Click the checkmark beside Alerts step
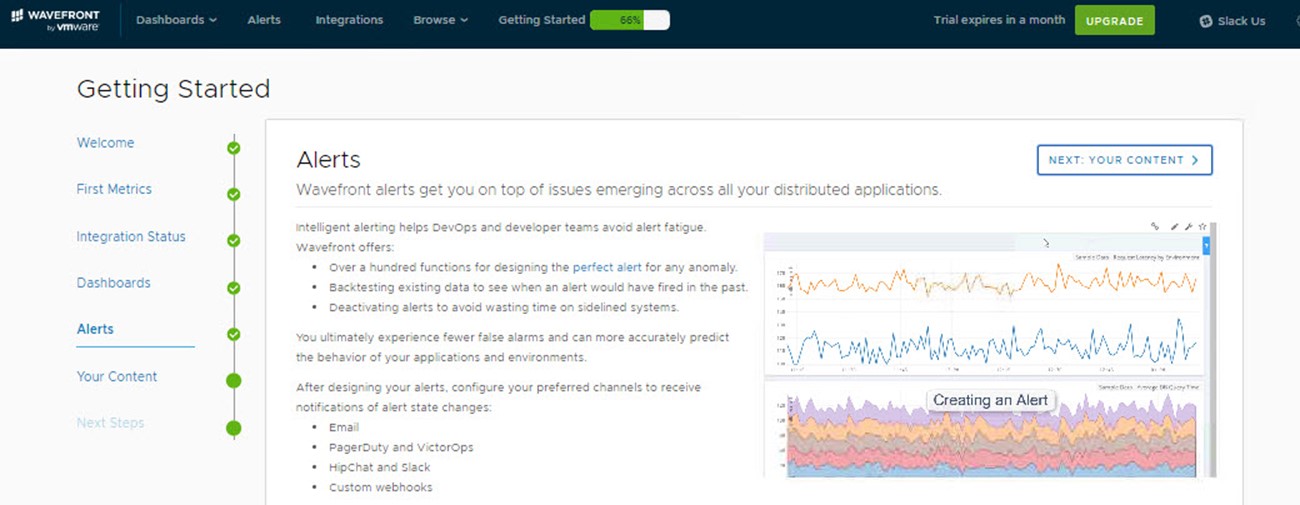This screenshot has width=1300, height=505. [x=234, y=335]
